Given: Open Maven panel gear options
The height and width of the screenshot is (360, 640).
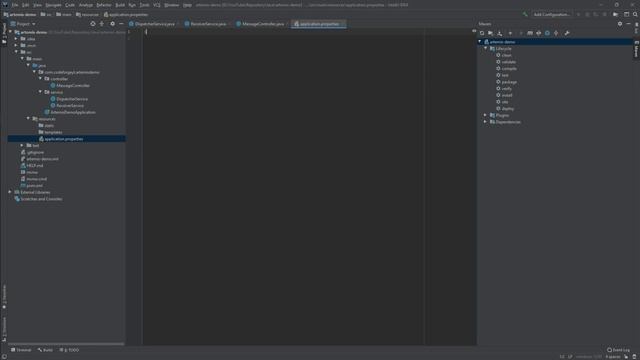Looking at the screenshot, I should (620, 24).
